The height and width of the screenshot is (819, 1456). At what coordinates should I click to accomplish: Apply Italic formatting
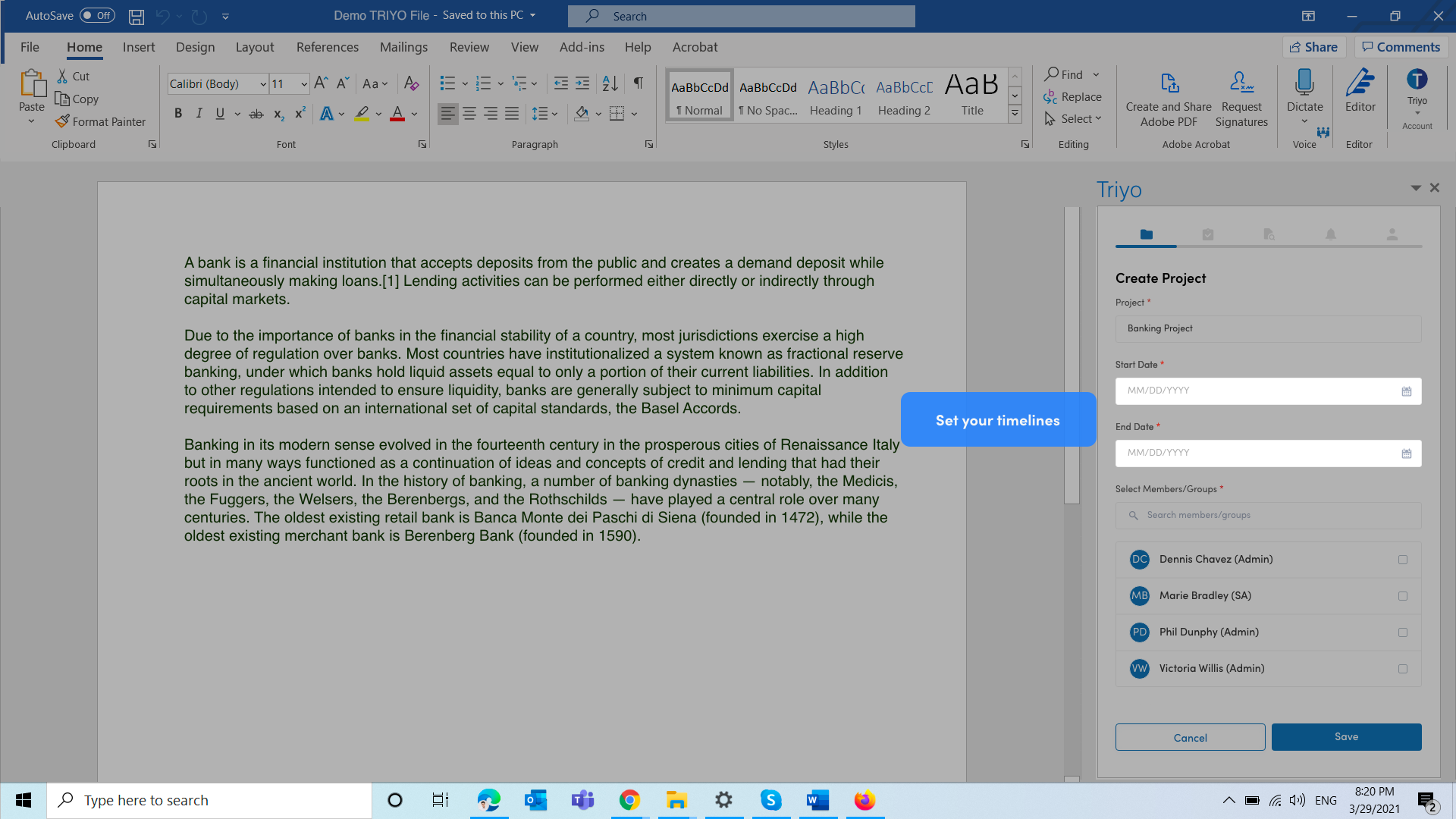pyautogui.click(x=199, y=114)
